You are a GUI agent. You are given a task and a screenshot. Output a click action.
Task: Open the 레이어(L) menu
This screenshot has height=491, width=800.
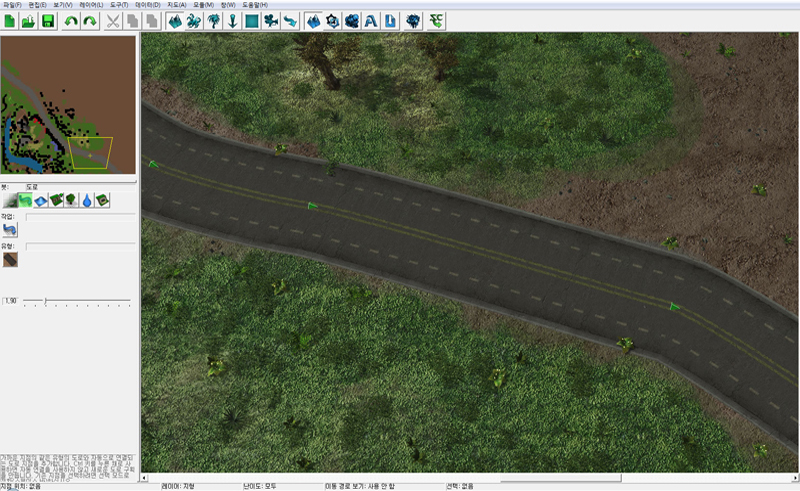tap(91, 5)
